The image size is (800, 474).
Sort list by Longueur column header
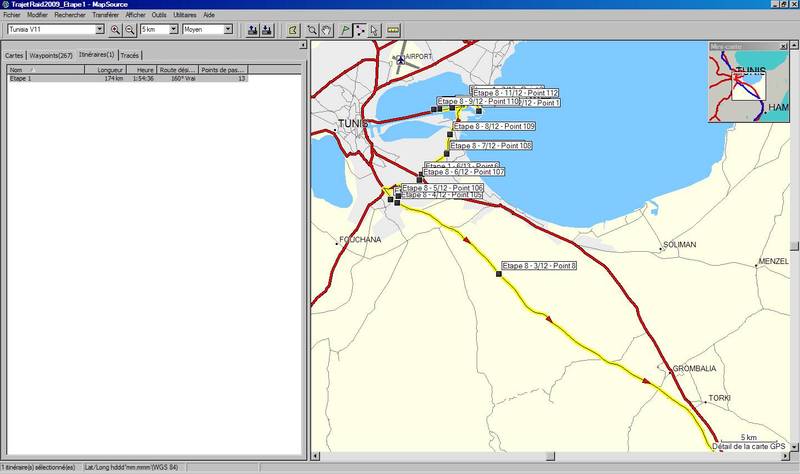[x=106, y=70]
